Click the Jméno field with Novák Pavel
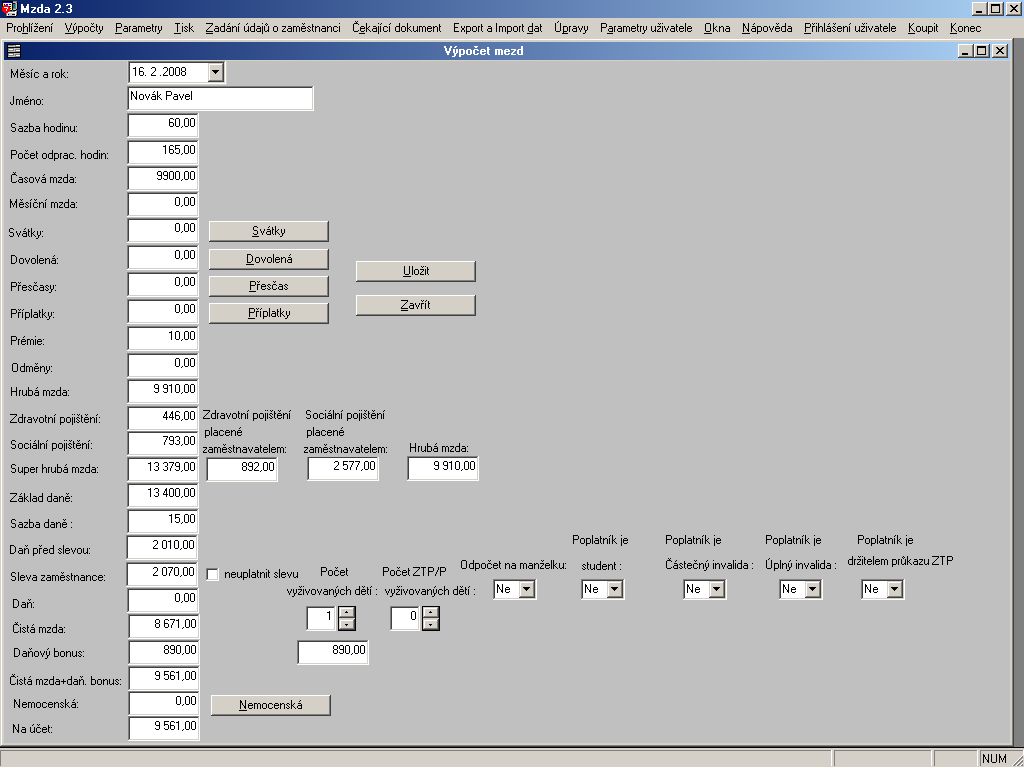The height and width of the screenshot is (768, 1024). coord(220,98)
